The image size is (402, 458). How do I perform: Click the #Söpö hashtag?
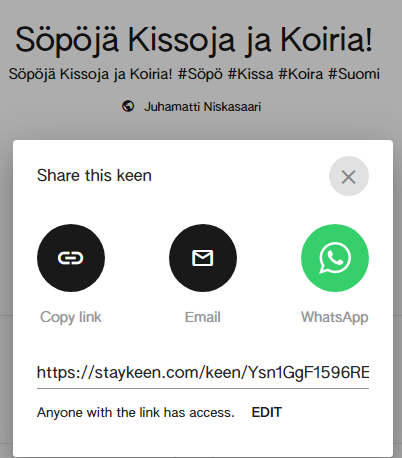tap(200, 74)
